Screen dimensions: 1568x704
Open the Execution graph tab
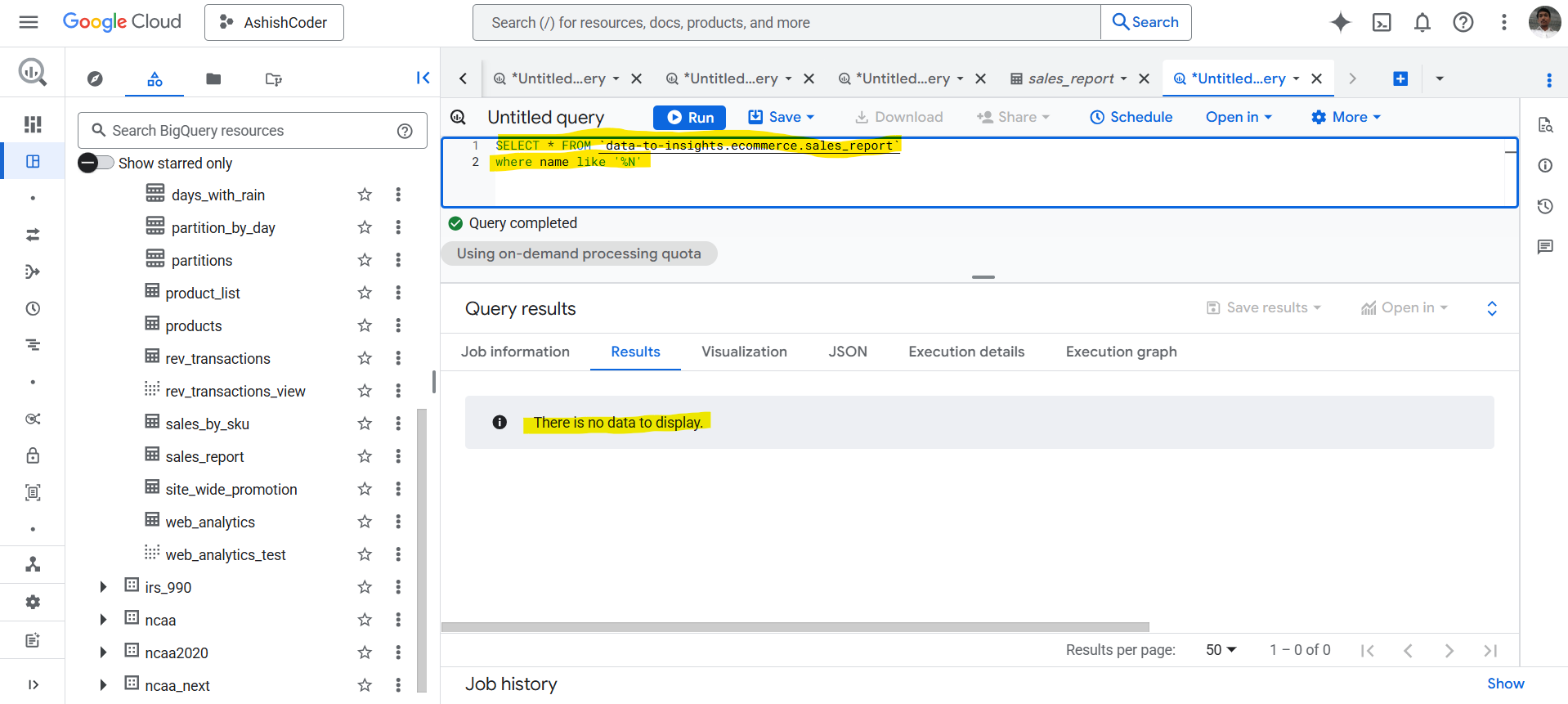[1121, 352]
